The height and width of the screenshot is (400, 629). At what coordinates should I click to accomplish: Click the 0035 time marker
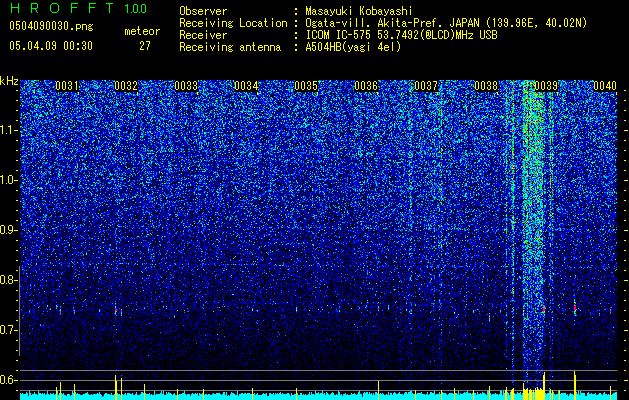tap(306, 86)
